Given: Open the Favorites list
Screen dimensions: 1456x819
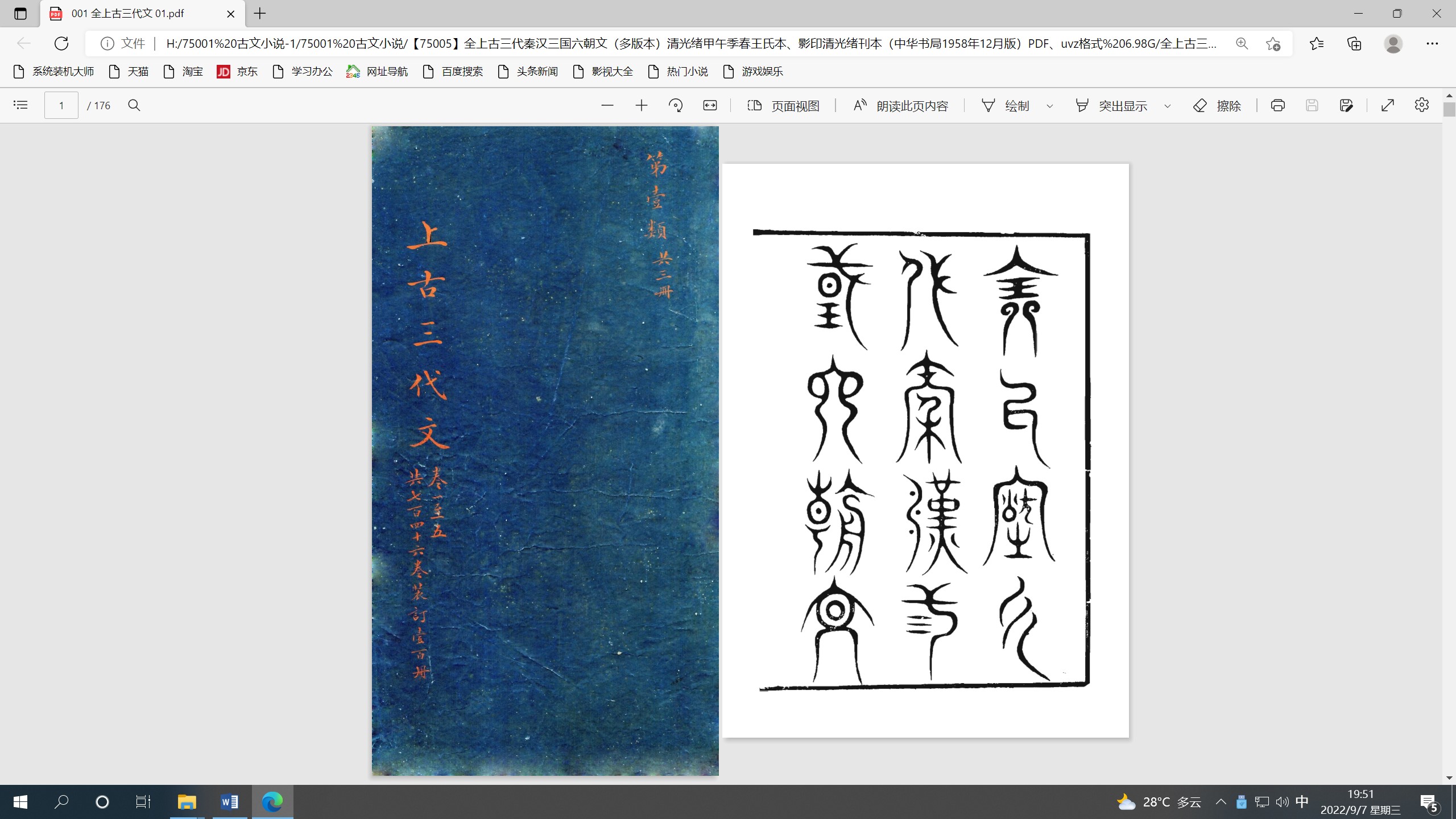Looking at the screenshot, I should click(1316, 43).
